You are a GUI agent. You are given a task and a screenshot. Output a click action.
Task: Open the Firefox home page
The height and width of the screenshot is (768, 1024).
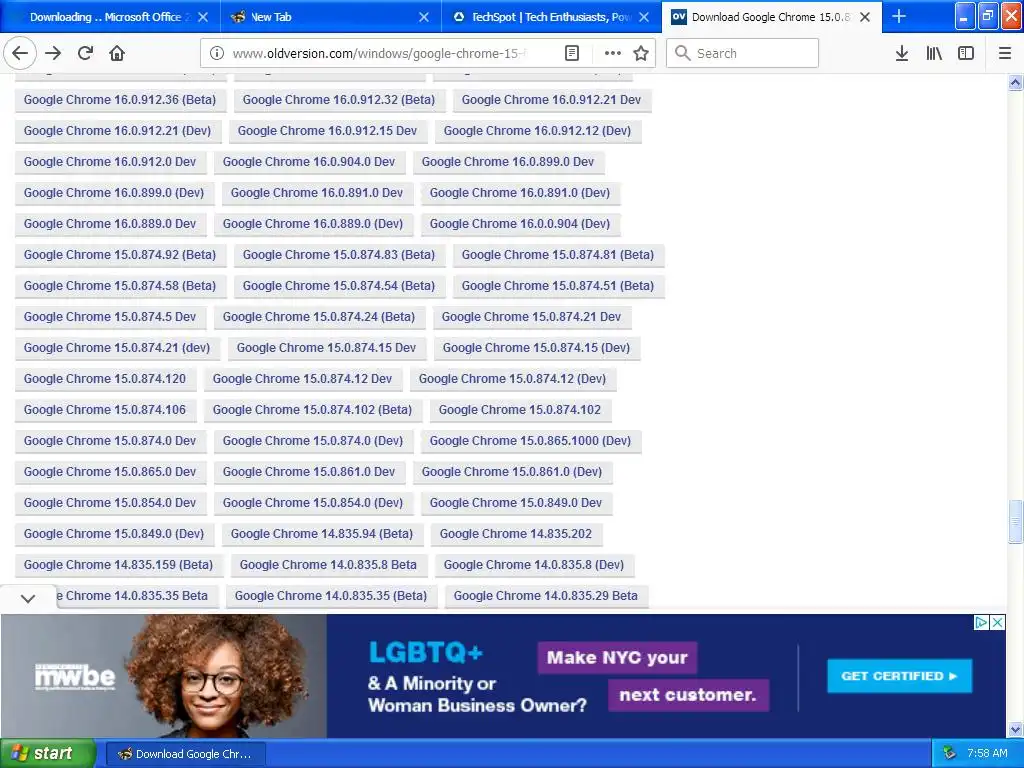tap(118, 54)
